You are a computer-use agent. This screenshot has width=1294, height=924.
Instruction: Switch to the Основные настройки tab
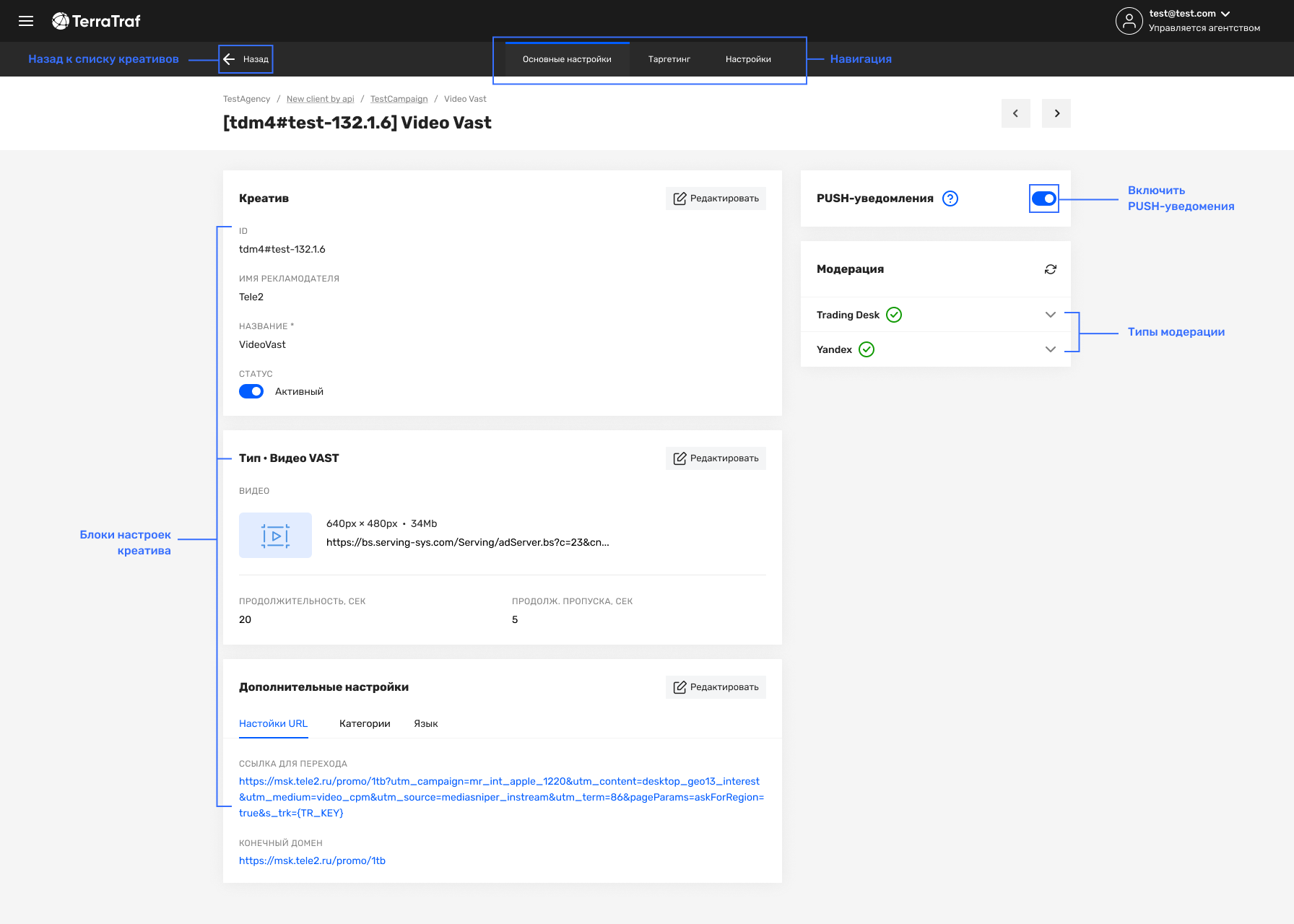567,59
